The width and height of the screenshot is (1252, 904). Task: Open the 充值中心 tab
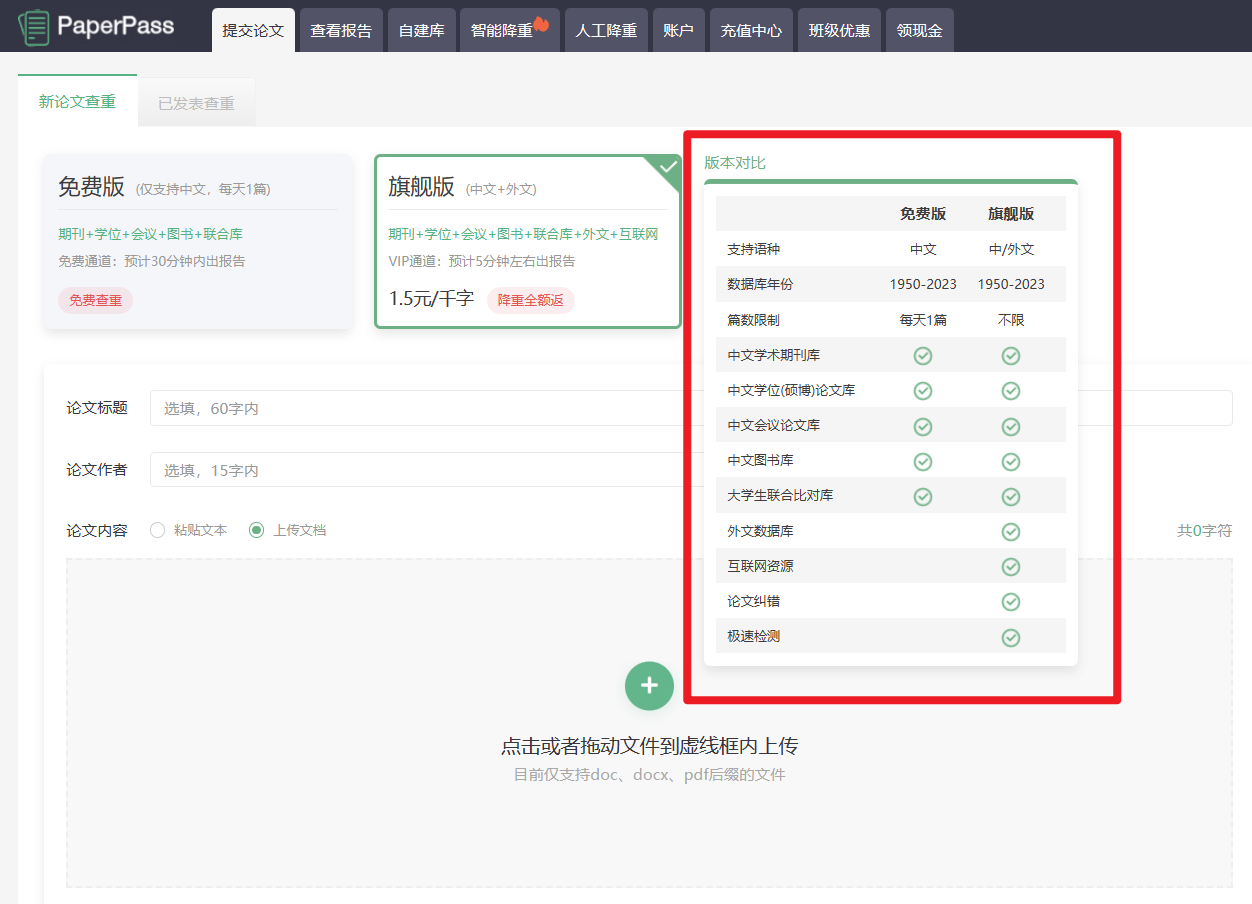pos(751,30)
